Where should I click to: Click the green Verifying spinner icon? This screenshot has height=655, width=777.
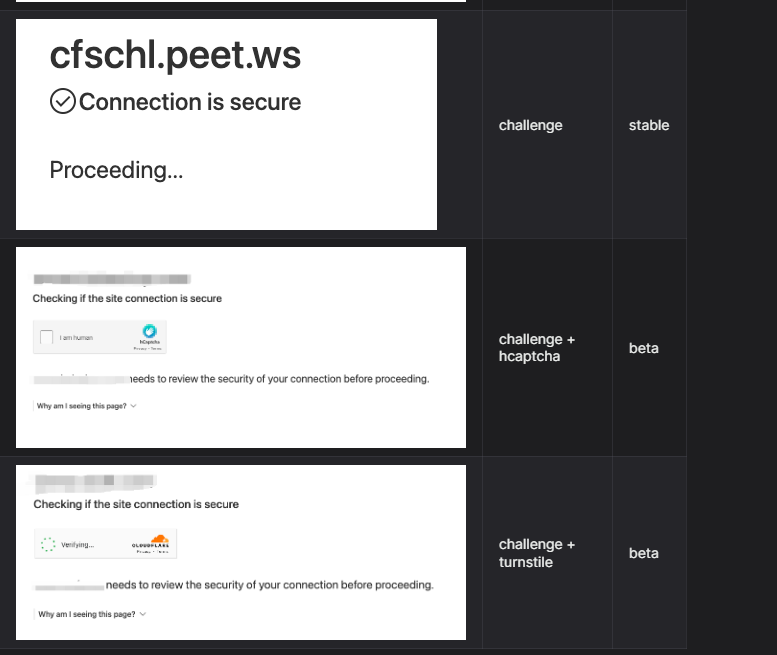tap(48, 545)
